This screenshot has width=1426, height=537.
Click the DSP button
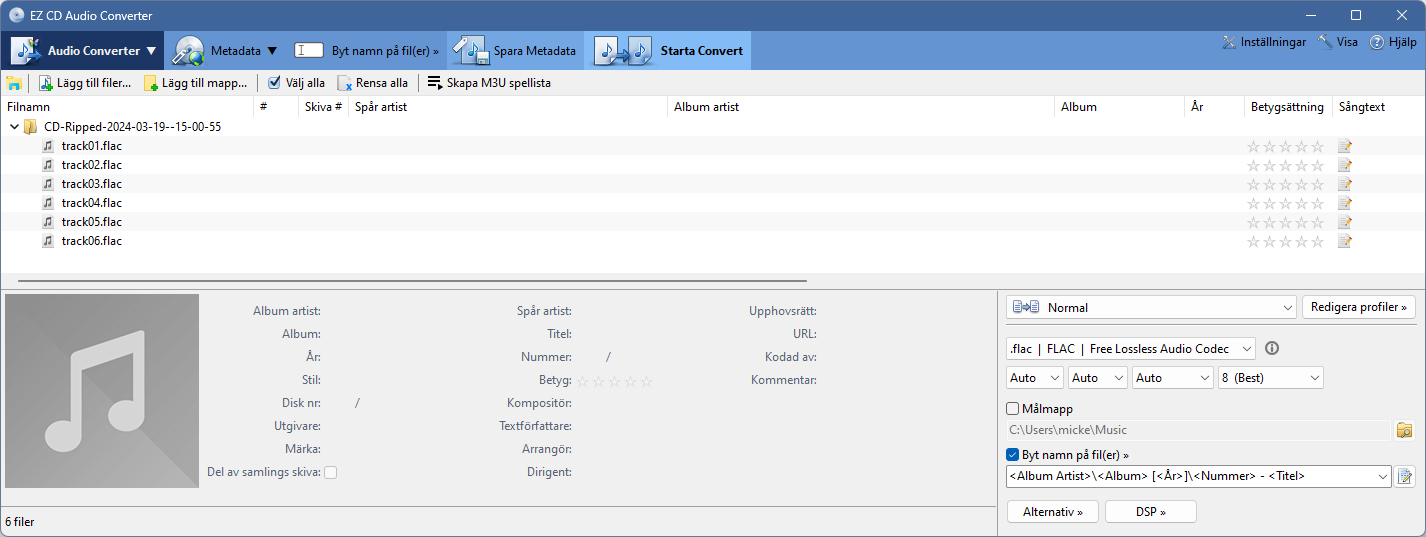click(x=1151, y=511)
